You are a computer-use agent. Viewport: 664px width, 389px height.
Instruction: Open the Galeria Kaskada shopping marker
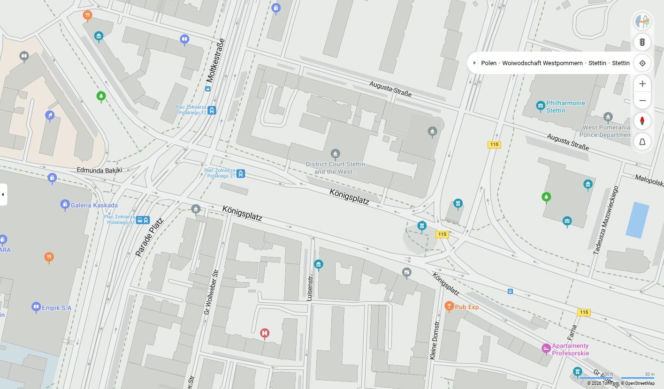[65, 205]
